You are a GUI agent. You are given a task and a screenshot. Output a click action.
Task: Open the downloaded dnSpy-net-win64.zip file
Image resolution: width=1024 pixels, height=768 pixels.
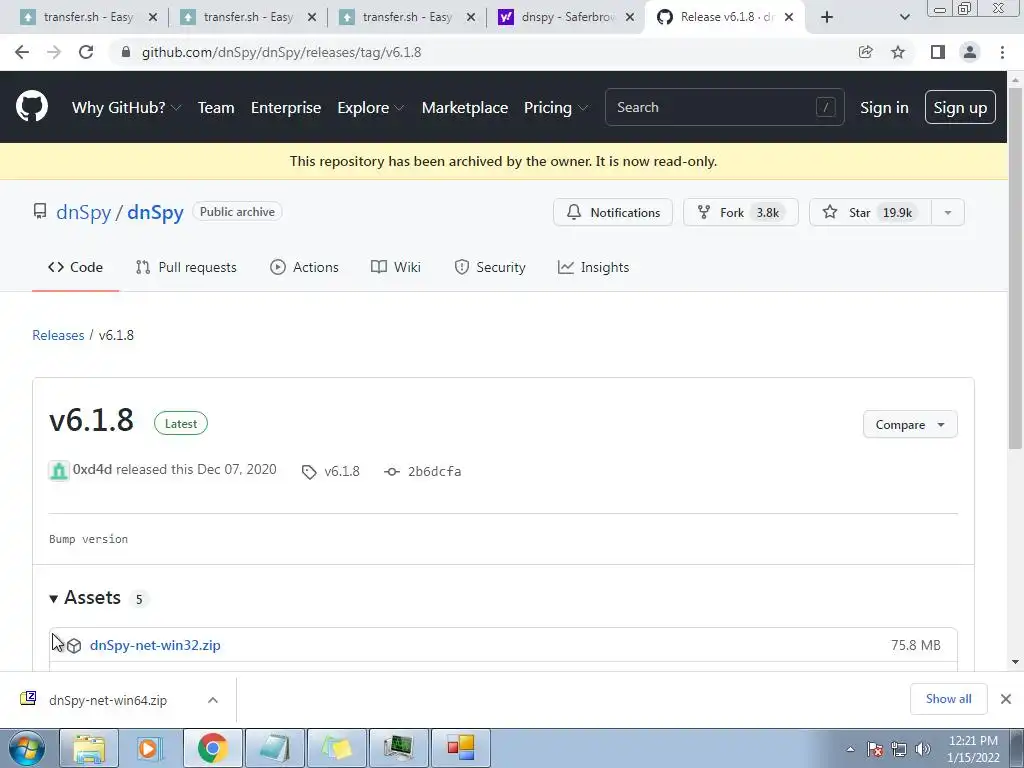tap(108, 700)
